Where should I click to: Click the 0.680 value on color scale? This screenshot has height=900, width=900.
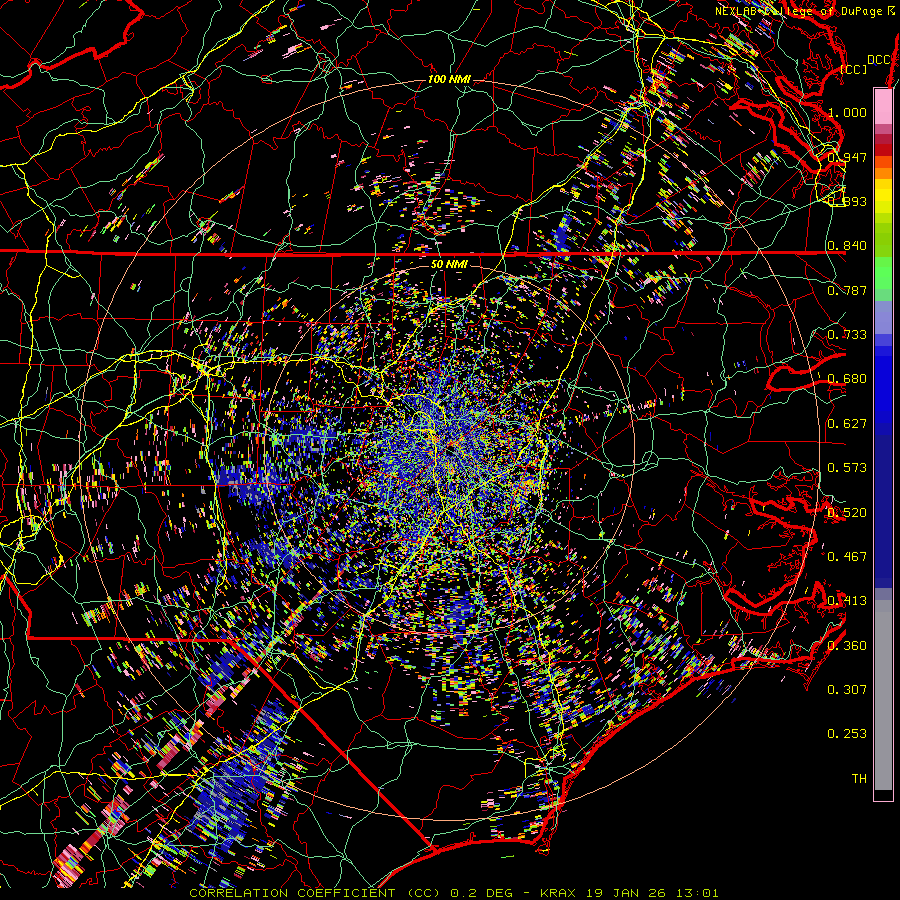847,379
